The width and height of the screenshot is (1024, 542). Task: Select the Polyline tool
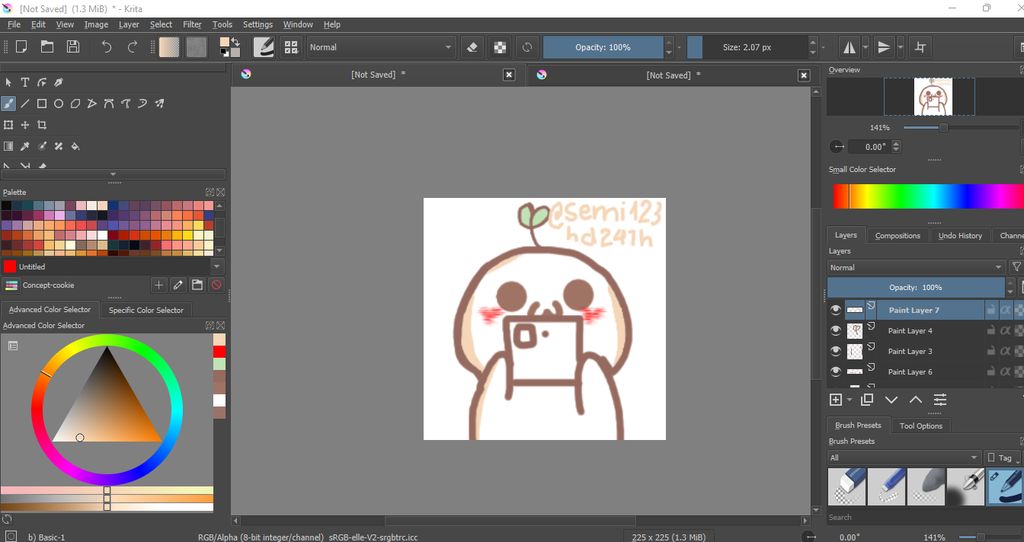click(x=92, y=103)
